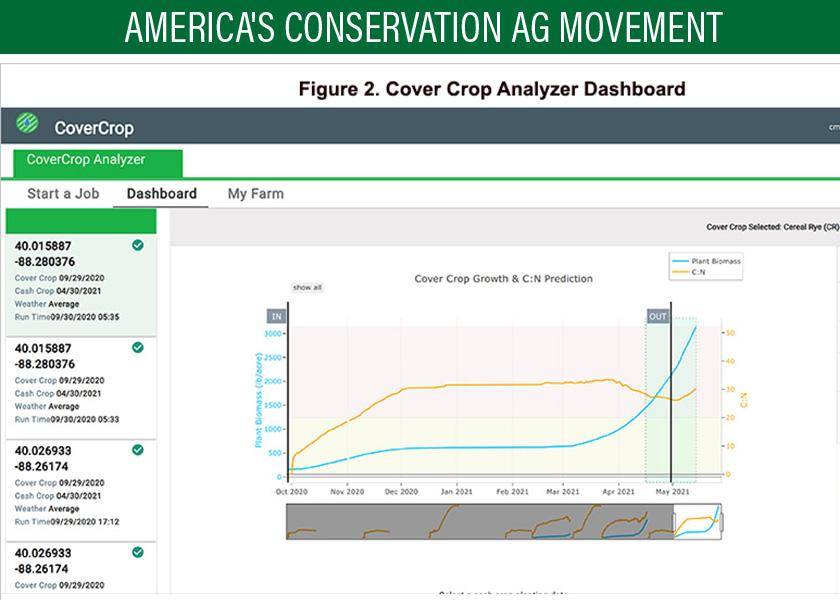Image resolution: width=840 pixels, height=600 pixels.
Task: Select job run at 09/30/2020 05:35
Action: 81,285
